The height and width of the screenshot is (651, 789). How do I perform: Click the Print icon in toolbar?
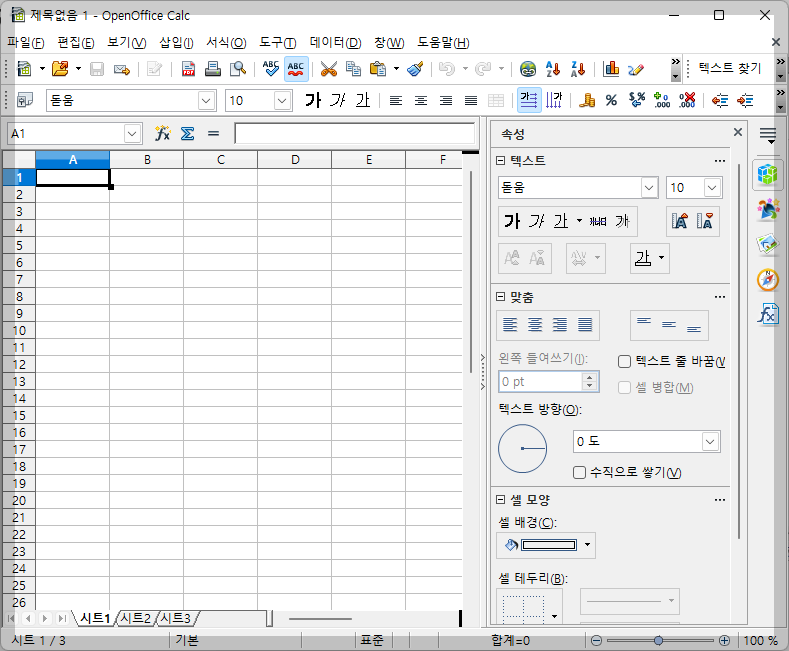click(213, 68)
